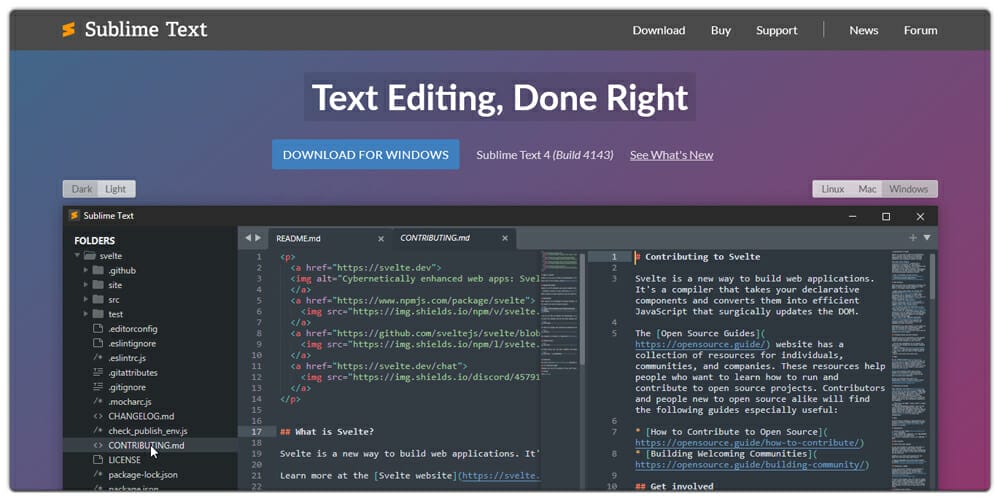Click the test folder icon
The width and height of the screenshot is (1000, 500).
tap(98, 314)
